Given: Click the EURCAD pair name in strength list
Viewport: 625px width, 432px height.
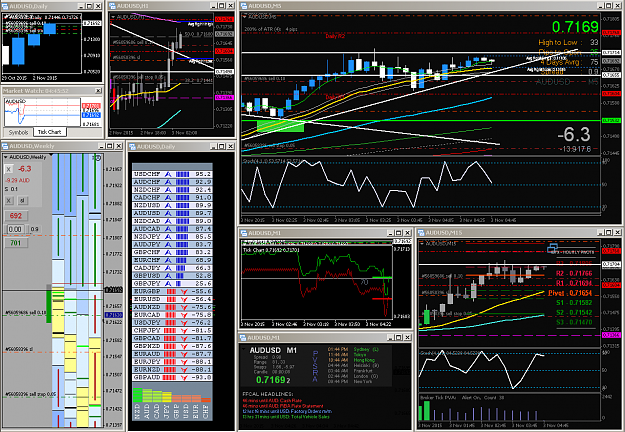Looking at the screenshot, I should (147, 315).
